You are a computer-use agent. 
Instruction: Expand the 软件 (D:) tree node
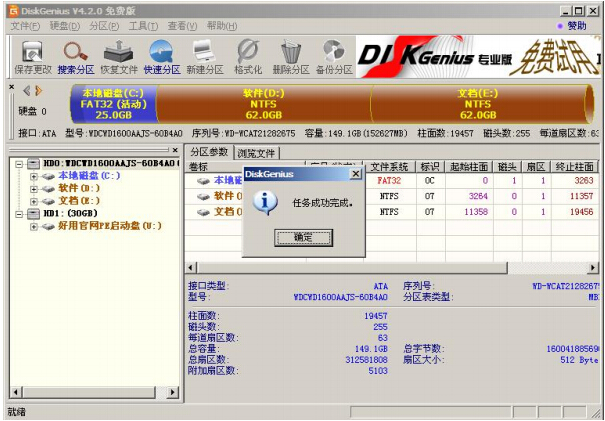tap(34, 189)
